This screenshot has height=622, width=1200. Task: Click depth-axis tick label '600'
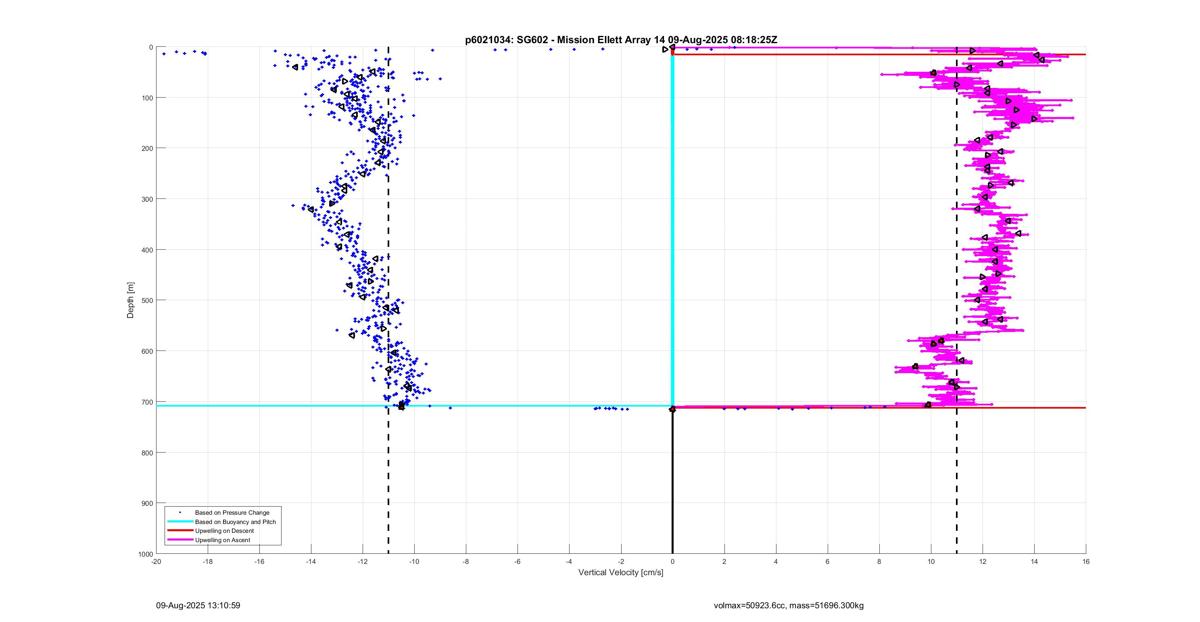coord(147,351)
